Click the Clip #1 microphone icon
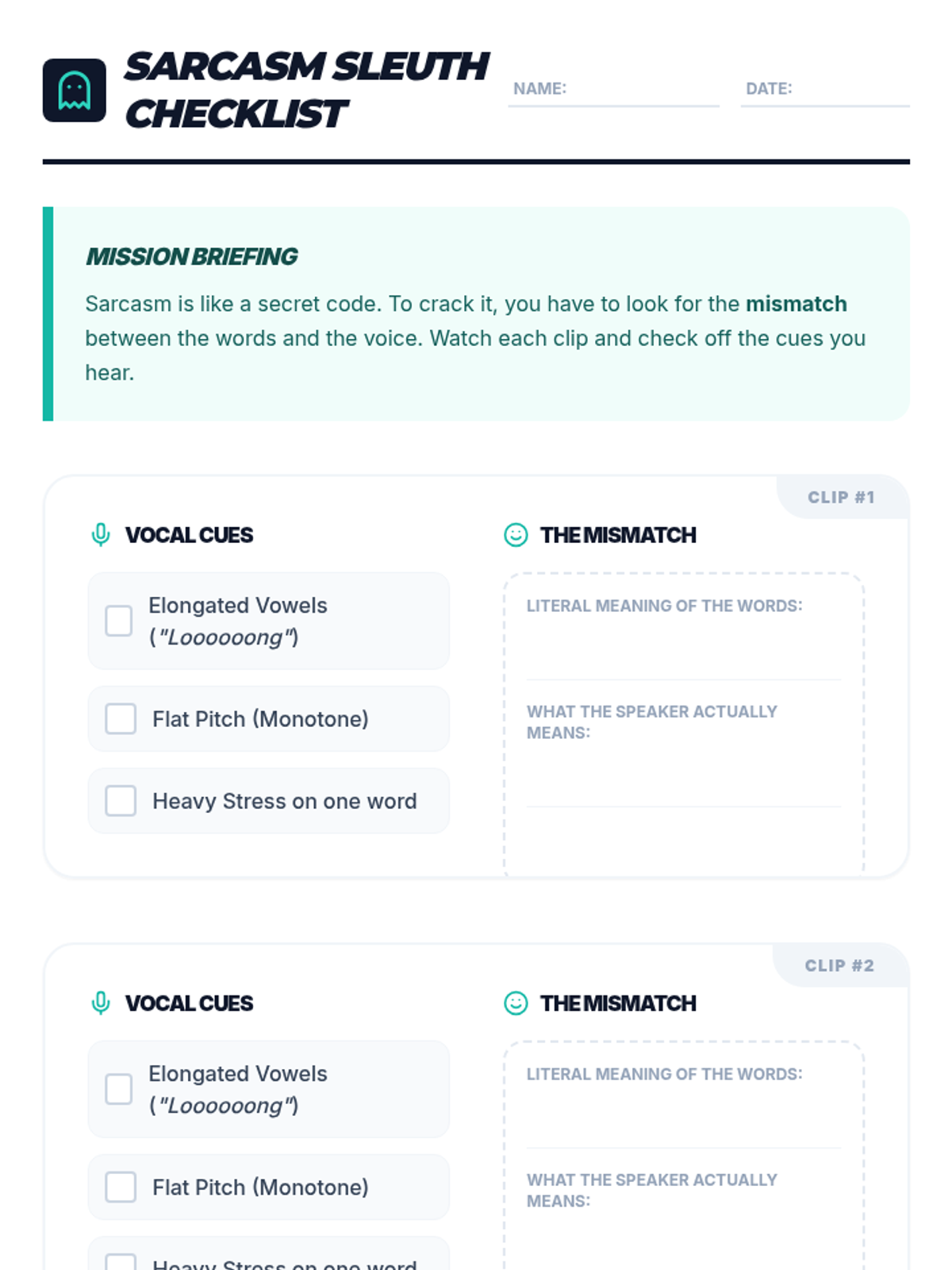The height and width of the screenshot is (1270, 952). 101,535
